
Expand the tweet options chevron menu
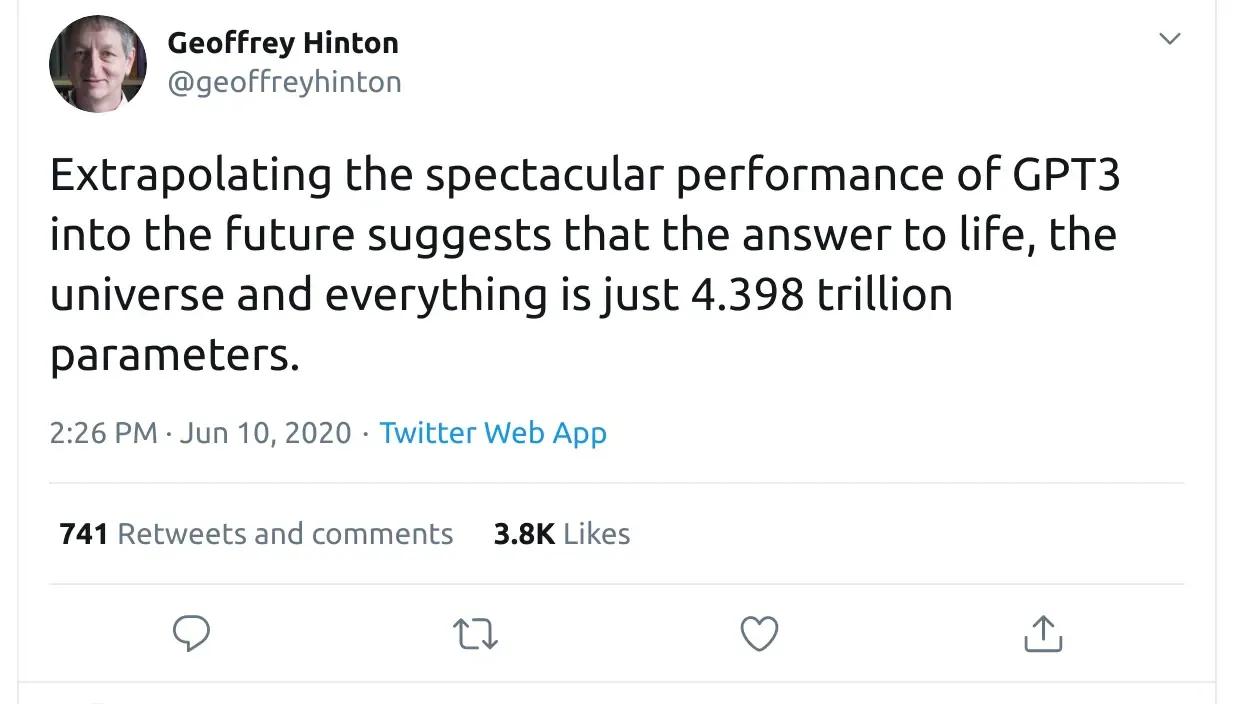coord(1169,39)
